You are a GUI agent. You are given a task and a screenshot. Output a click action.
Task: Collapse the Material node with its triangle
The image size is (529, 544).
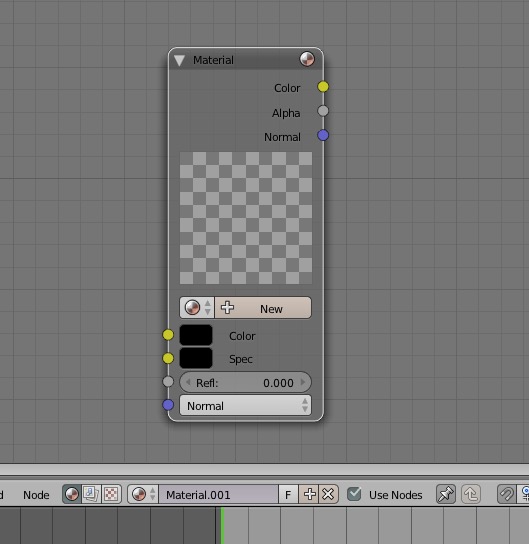tap(179, 60)
